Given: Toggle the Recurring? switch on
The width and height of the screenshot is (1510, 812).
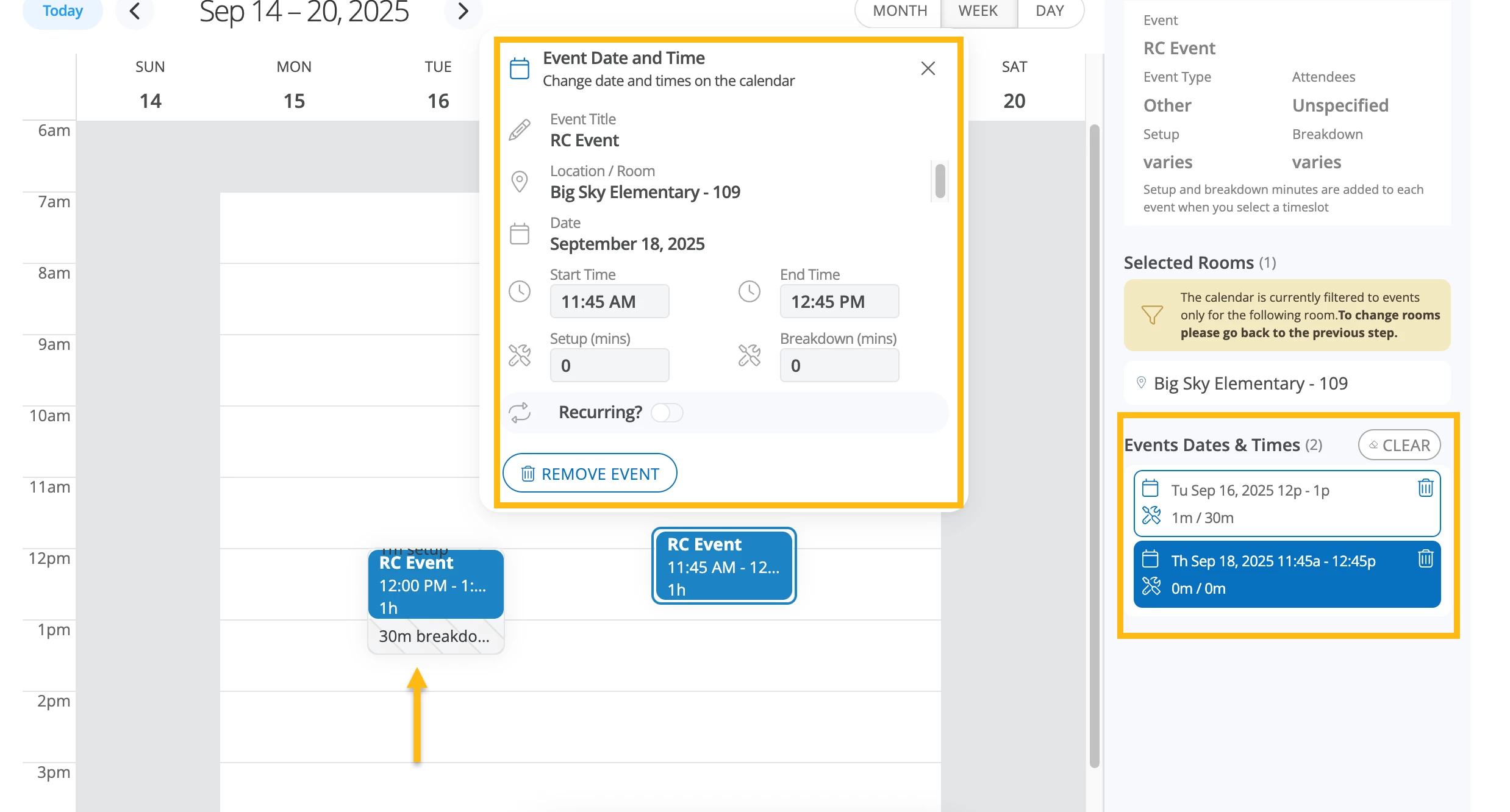Looking at the screenshot, I should (x=667, y=413).
